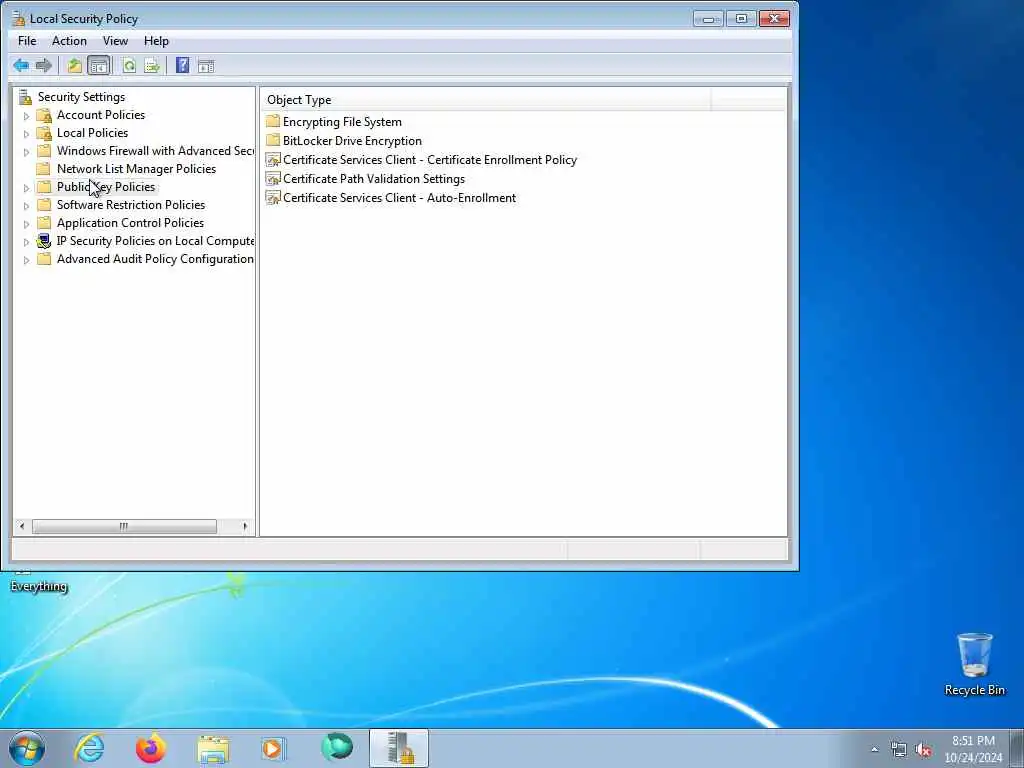Click the Back arrow toolbar button

tap(21, 65)
